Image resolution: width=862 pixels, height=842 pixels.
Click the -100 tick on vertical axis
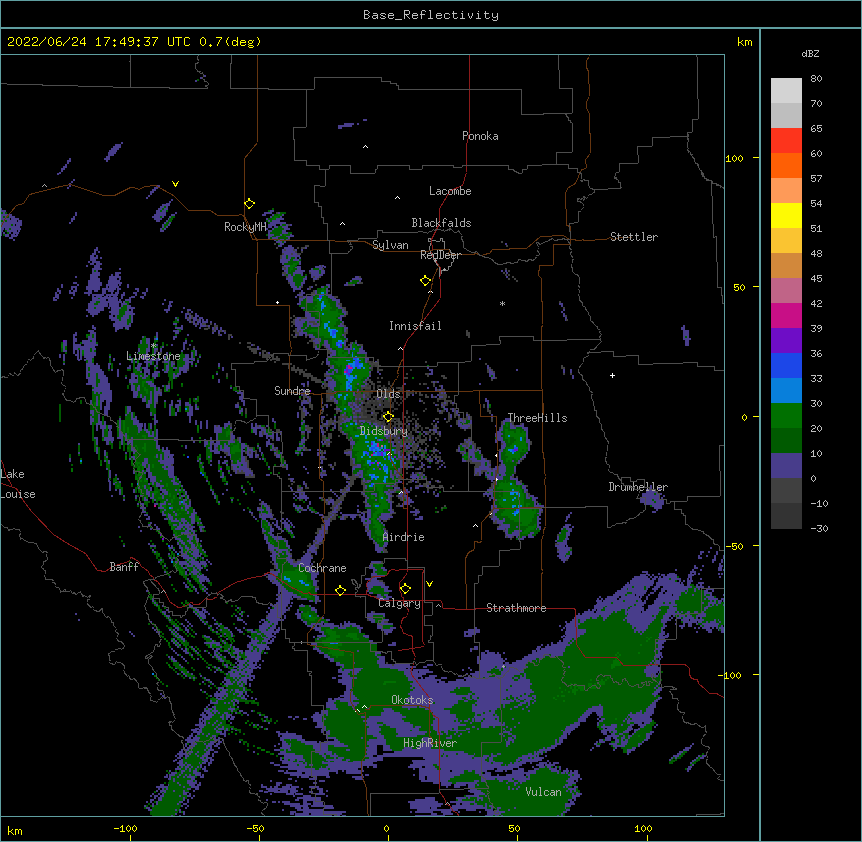coord(732,675)
